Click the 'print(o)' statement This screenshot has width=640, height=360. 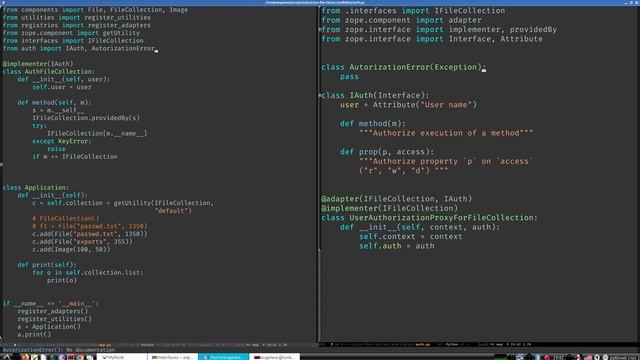[62, 280]
